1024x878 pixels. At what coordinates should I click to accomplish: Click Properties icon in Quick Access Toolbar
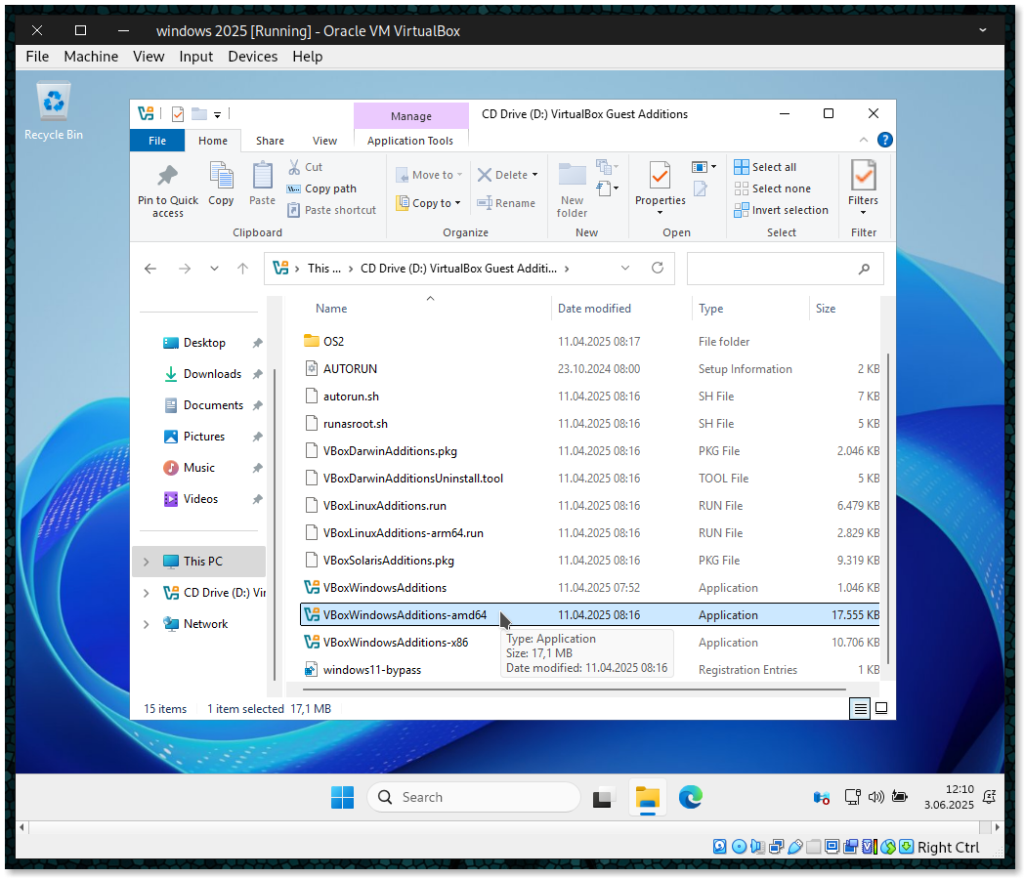[x=178, y=114]
